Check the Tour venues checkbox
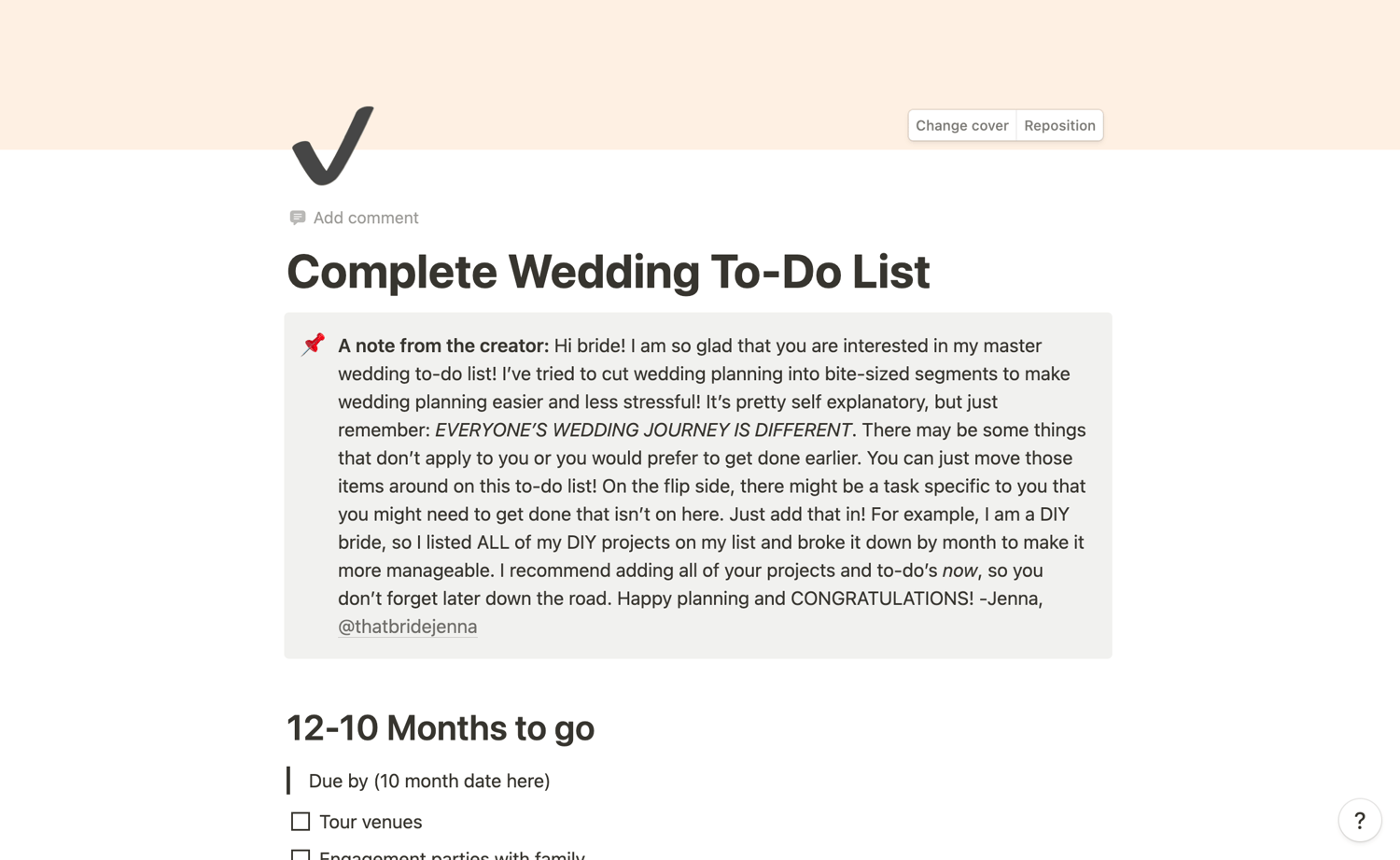The height and width of the screenshot is (860, 1400). 301,822
